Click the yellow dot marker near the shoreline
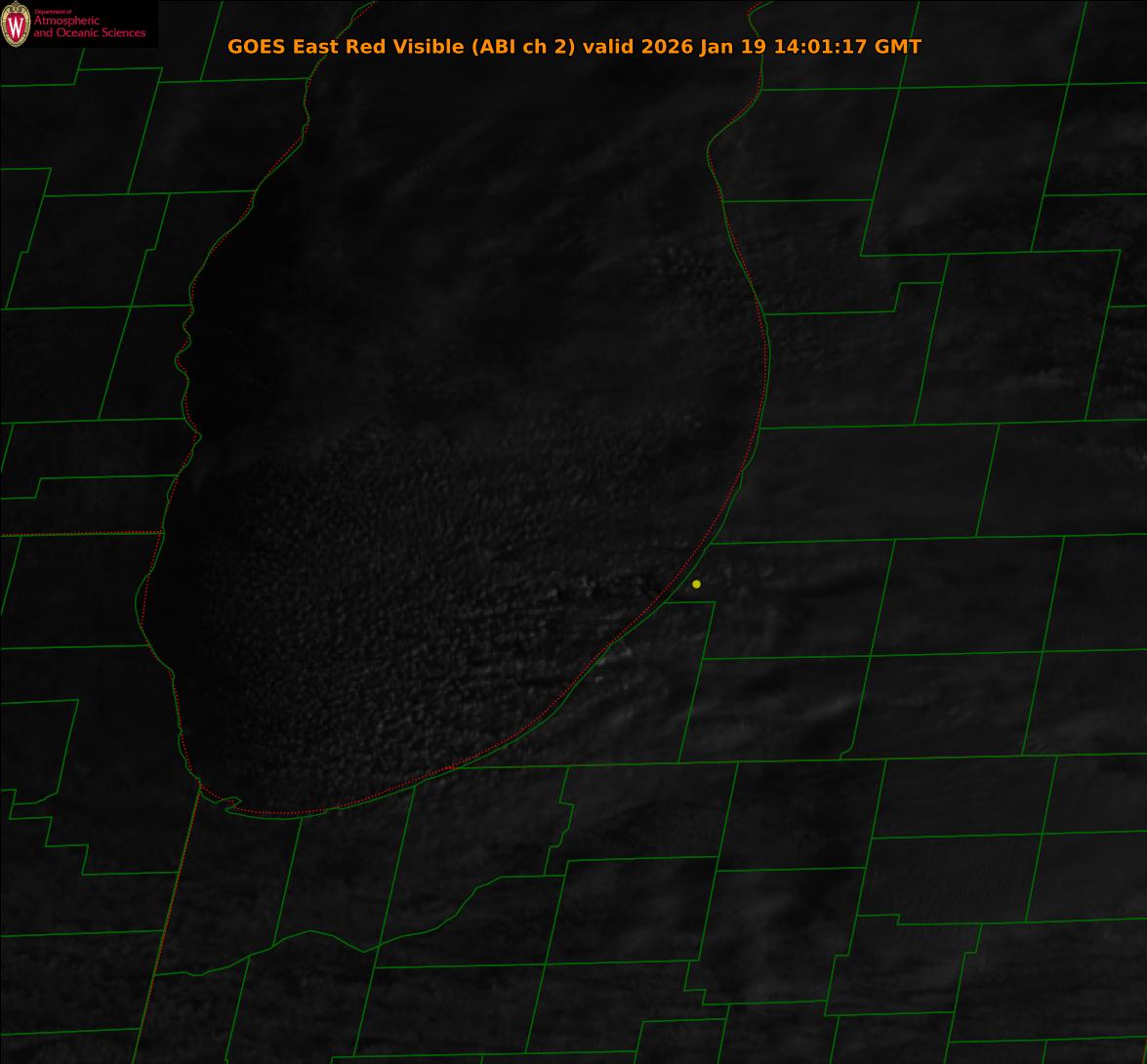 (x=696, y=584)
